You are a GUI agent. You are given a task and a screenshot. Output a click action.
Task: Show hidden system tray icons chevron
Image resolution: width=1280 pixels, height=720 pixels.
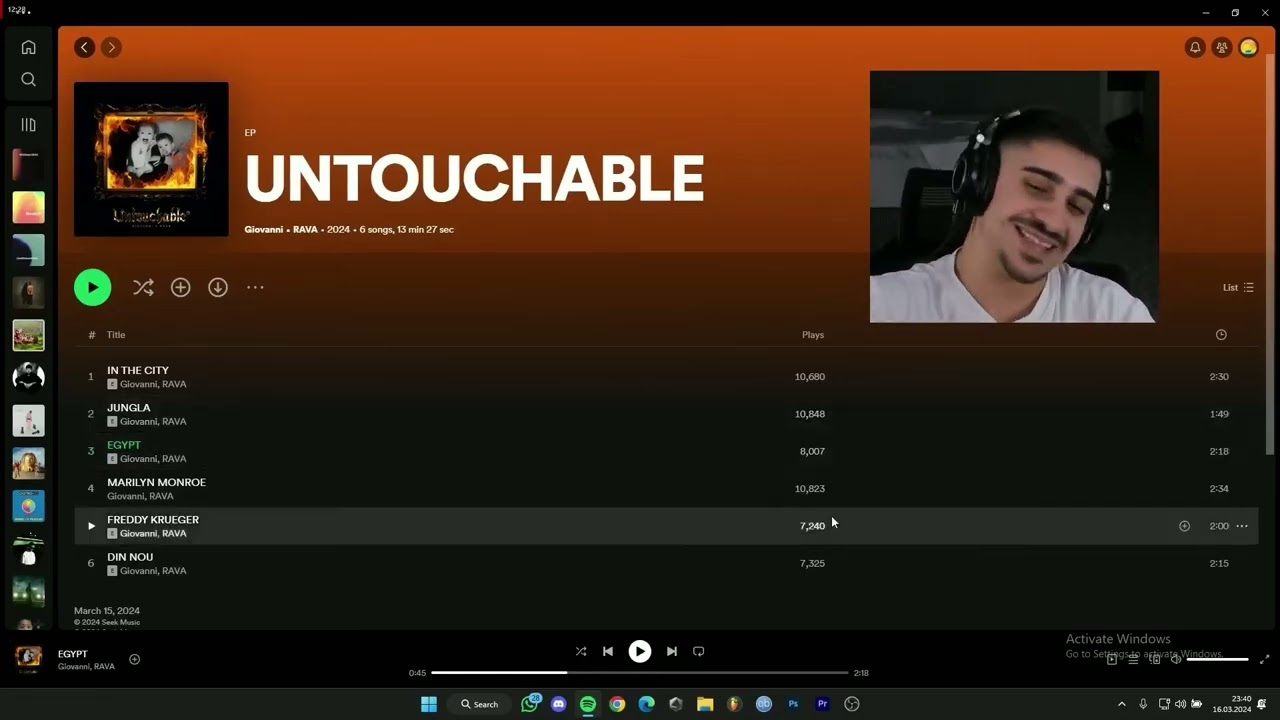pos(1121,704)
